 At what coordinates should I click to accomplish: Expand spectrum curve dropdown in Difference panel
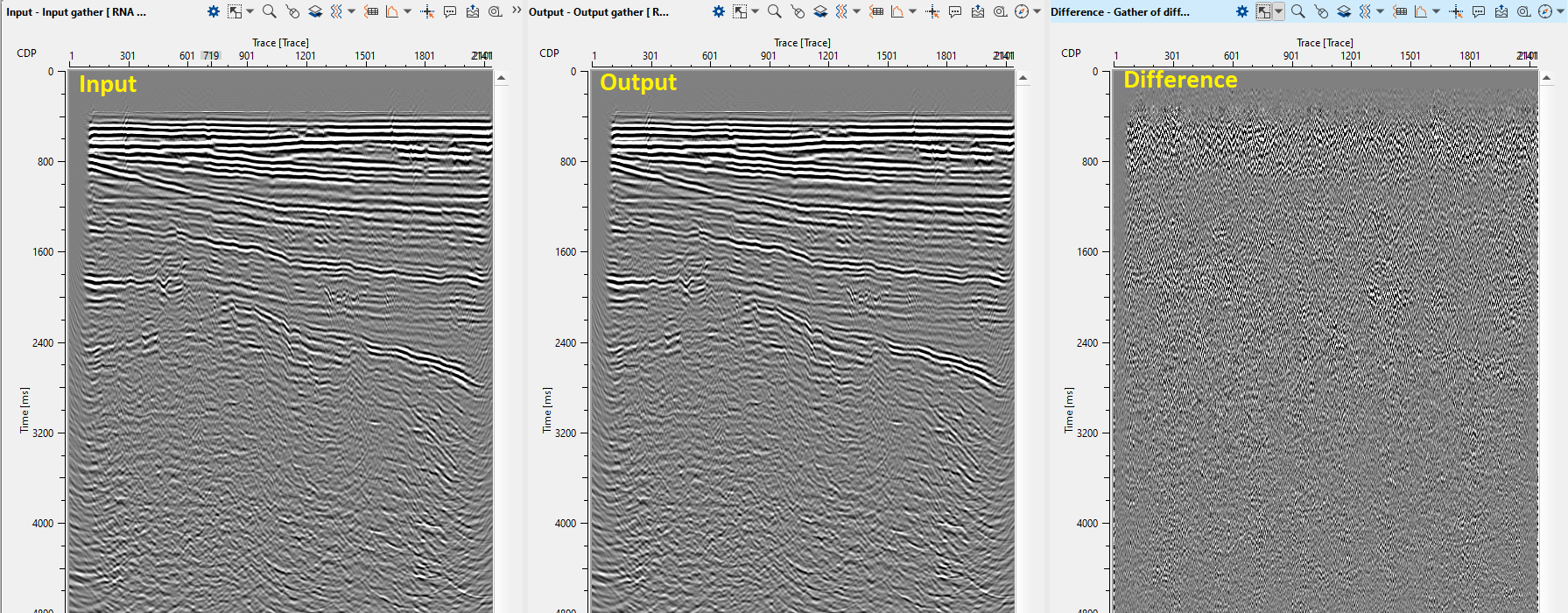1437,11
